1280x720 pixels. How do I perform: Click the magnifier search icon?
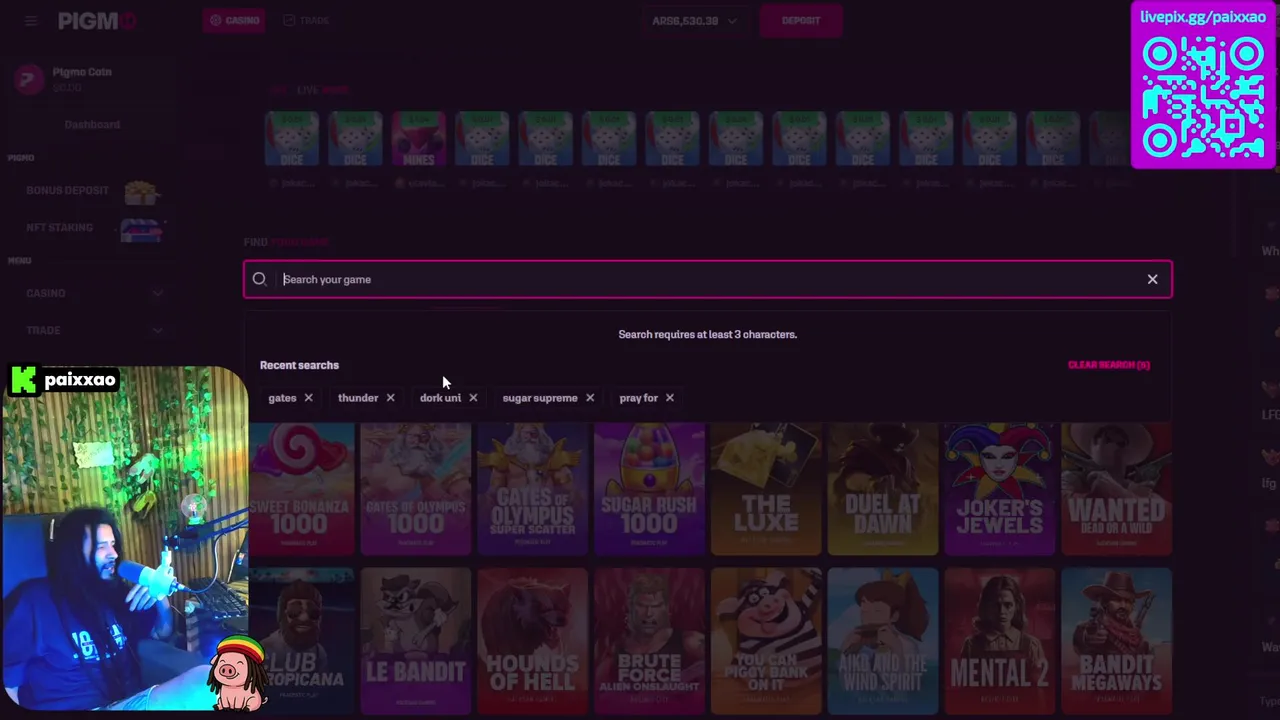[259, 280]
